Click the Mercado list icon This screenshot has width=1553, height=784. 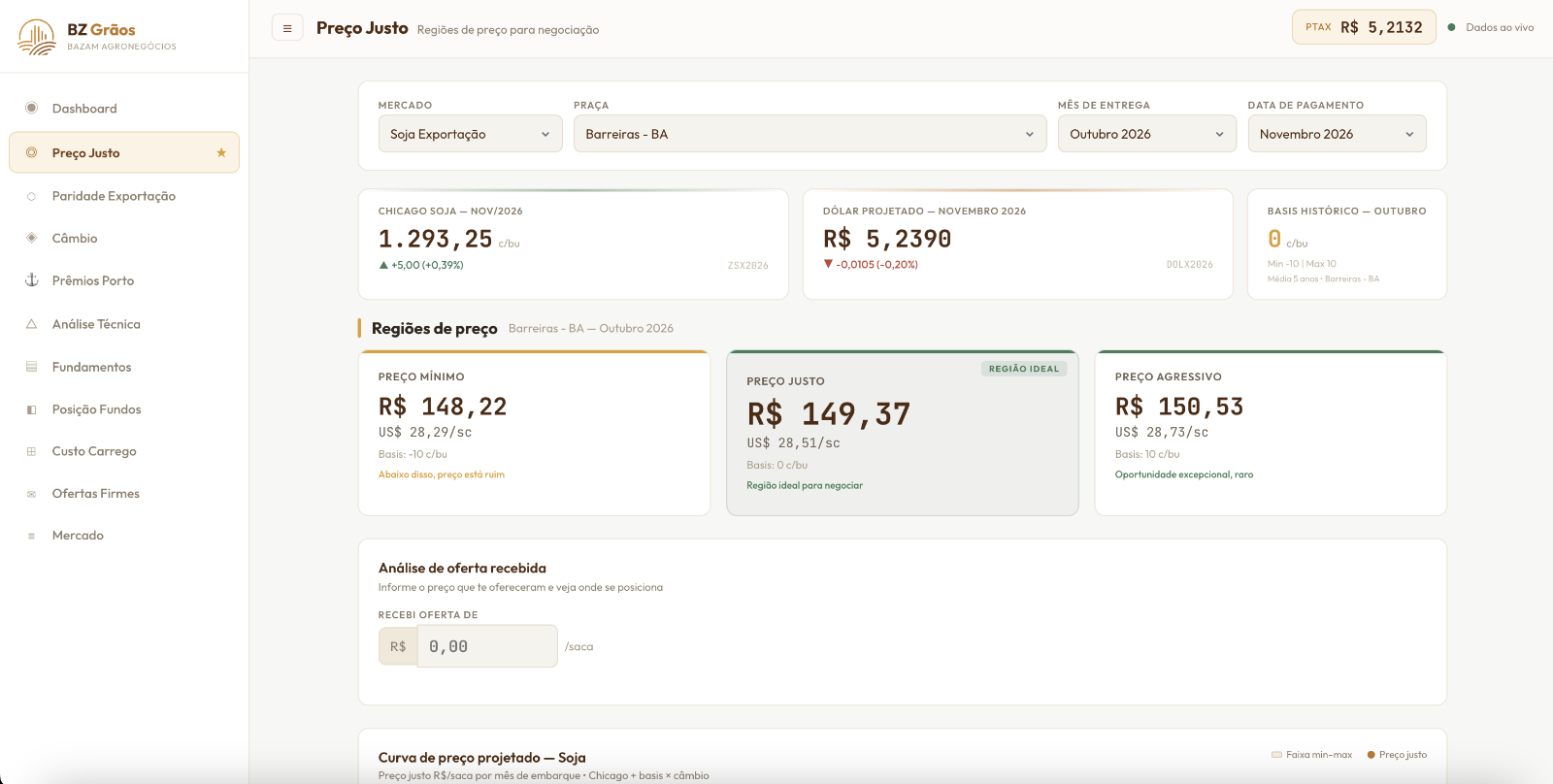click(31, 536)
